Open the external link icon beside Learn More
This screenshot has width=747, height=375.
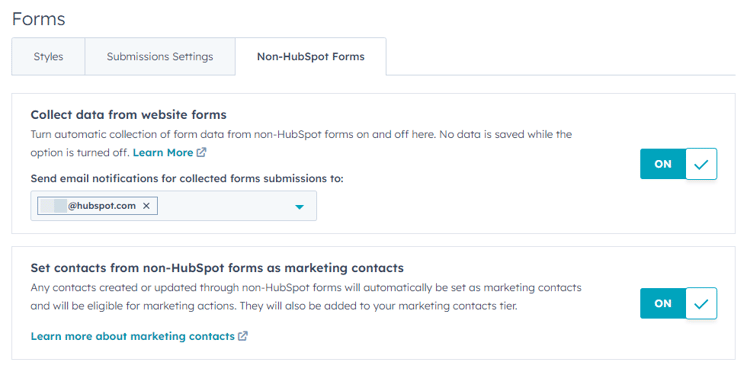(x=202, y=152)
